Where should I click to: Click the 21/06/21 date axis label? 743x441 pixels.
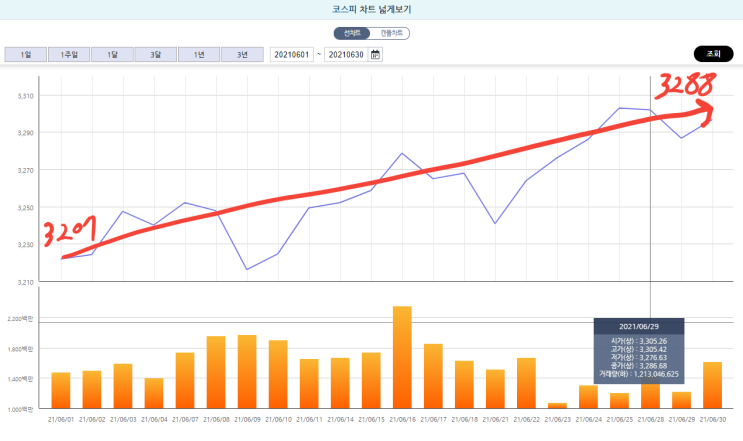495,420
